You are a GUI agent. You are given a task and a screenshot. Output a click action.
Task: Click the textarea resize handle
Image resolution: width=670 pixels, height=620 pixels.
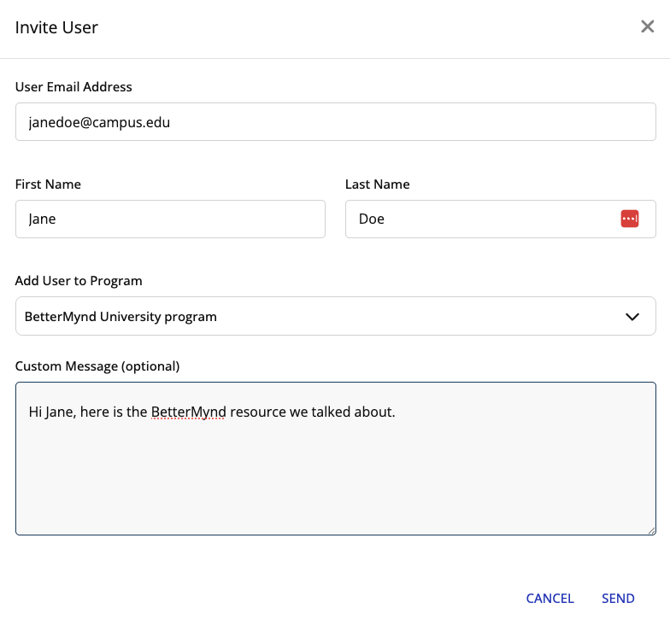[650, 529]
